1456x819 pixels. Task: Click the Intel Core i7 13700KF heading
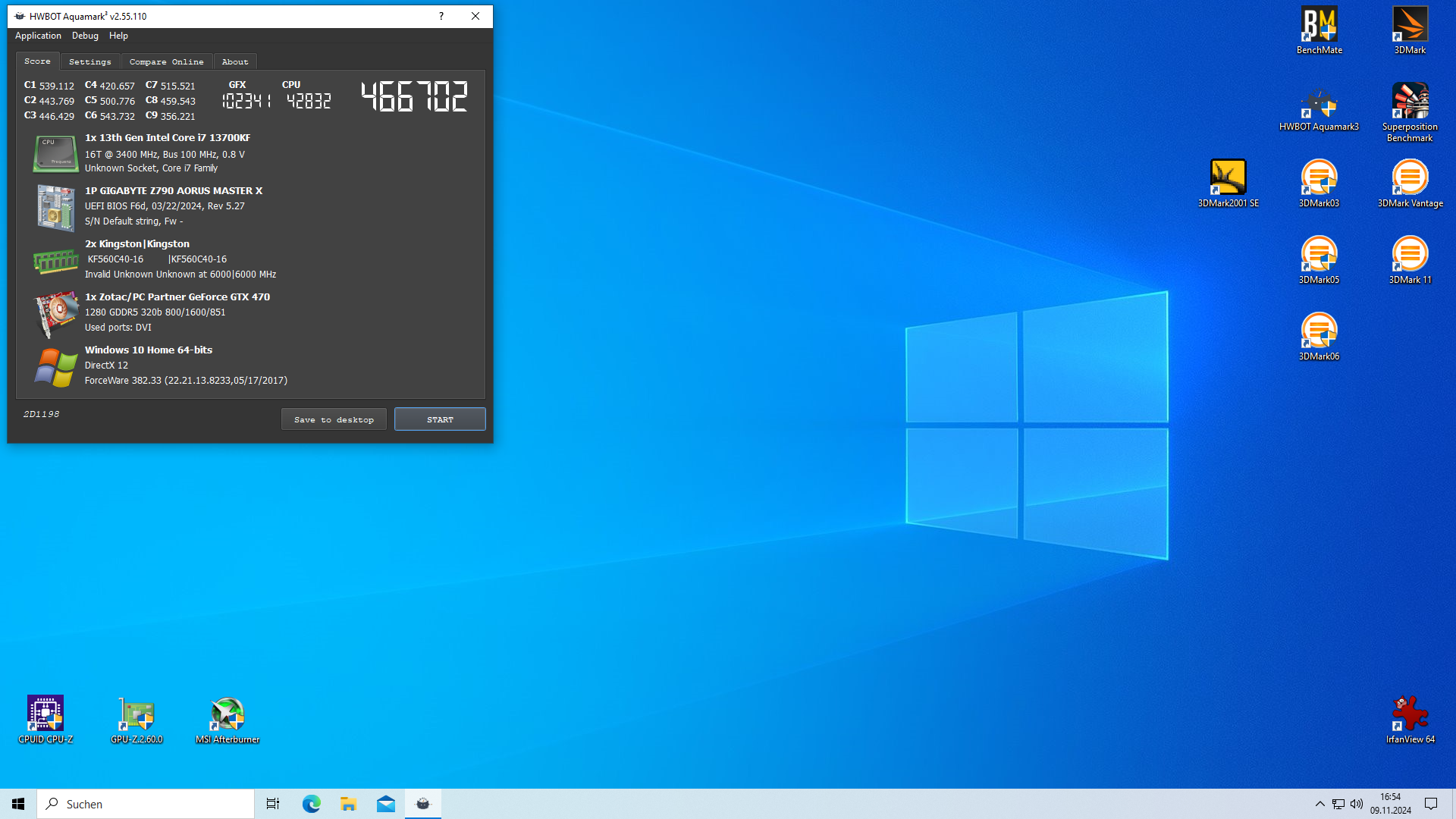pyautogui.click(x=168, y=138)
